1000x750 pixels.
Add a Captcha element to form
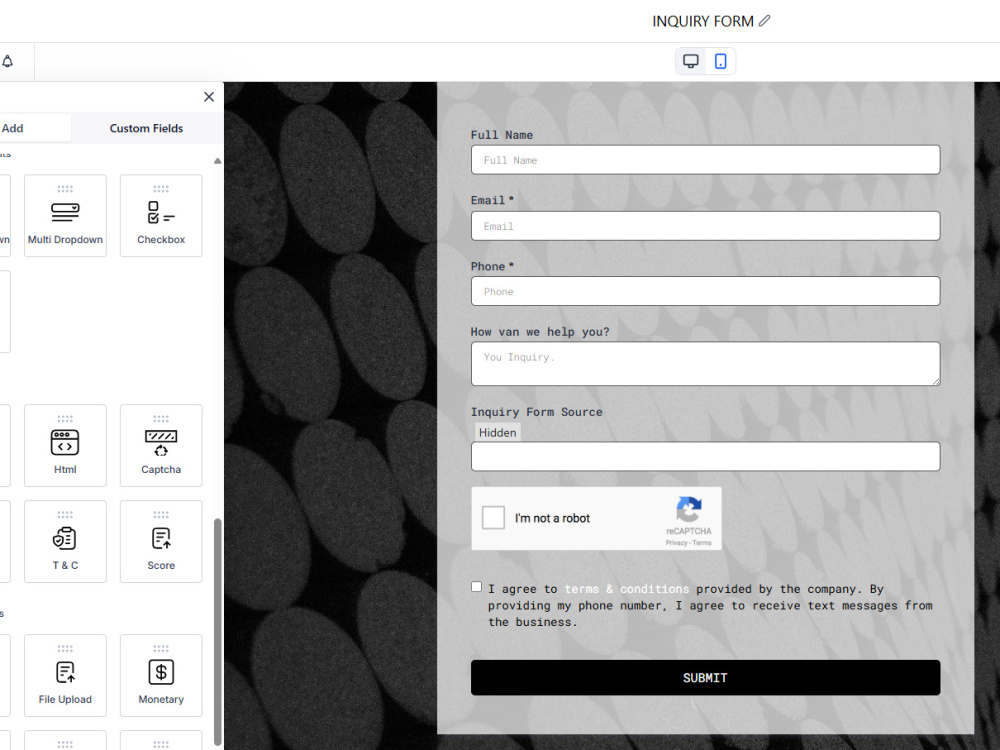click(161, 445)
